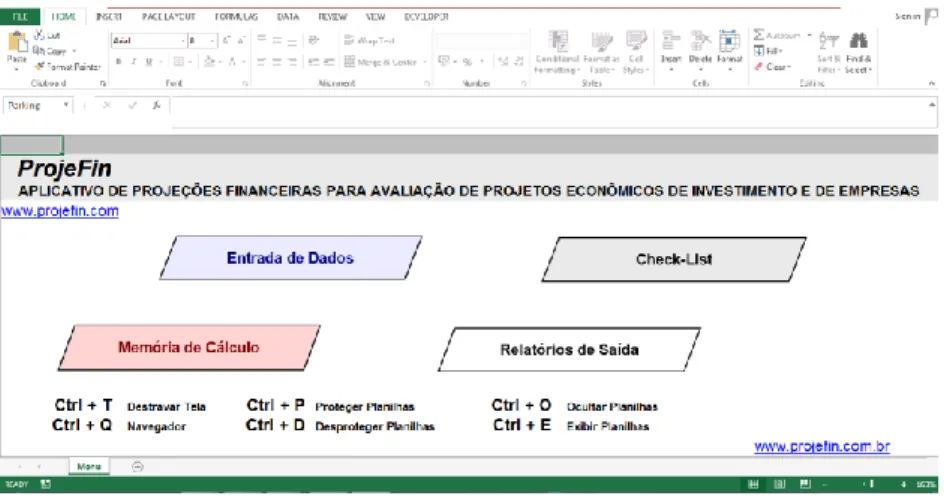Click the text orientation icon
The width and height of the screenshot is (944, 499).
314,40
